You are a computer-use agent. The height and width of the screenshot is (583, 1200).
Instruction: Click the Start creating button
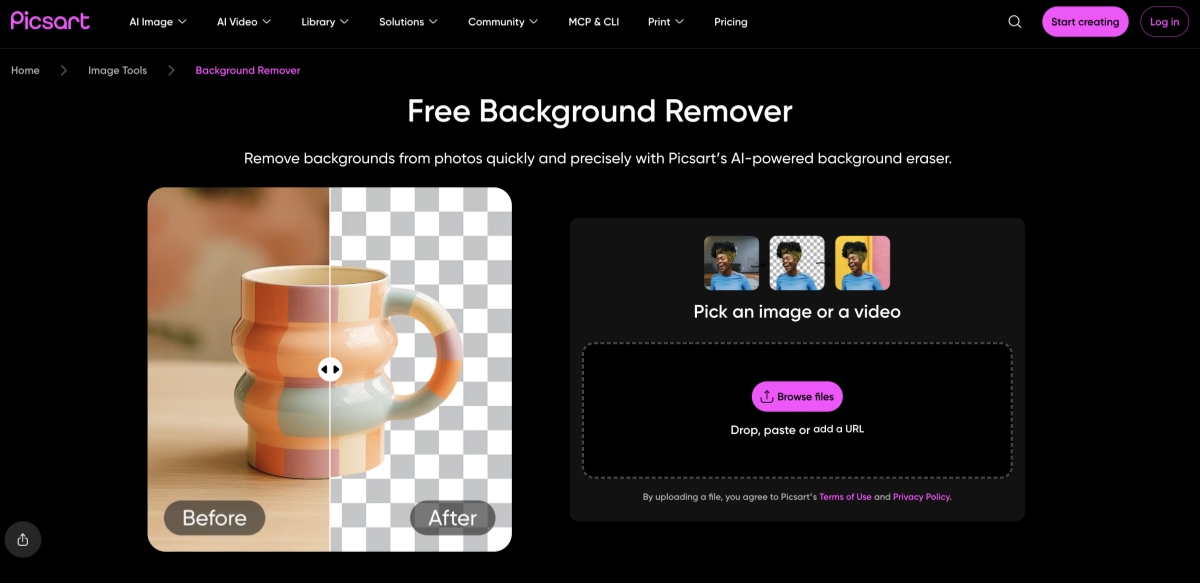click(x=1085, y=22)
